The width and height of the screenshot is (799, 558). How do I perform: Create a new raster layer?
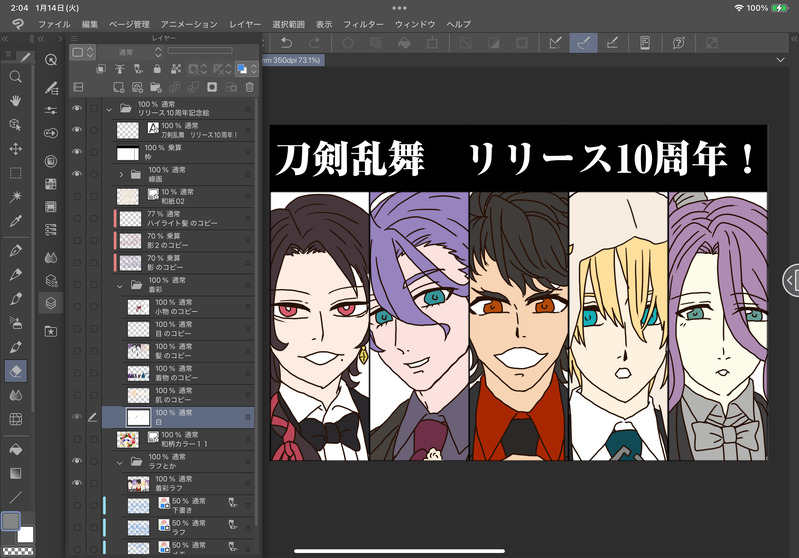118,88
